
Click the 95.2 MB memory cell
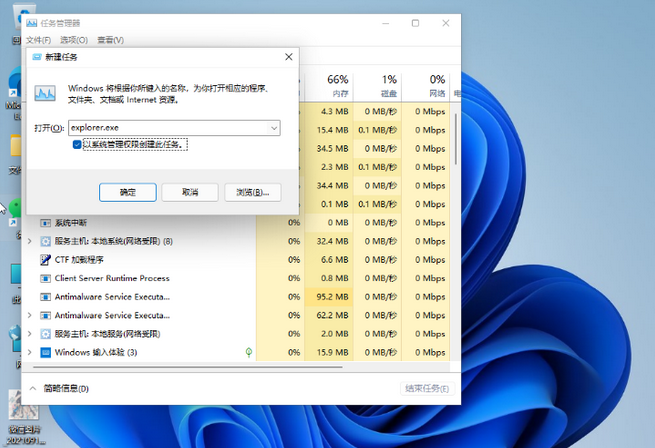point(329,297)
